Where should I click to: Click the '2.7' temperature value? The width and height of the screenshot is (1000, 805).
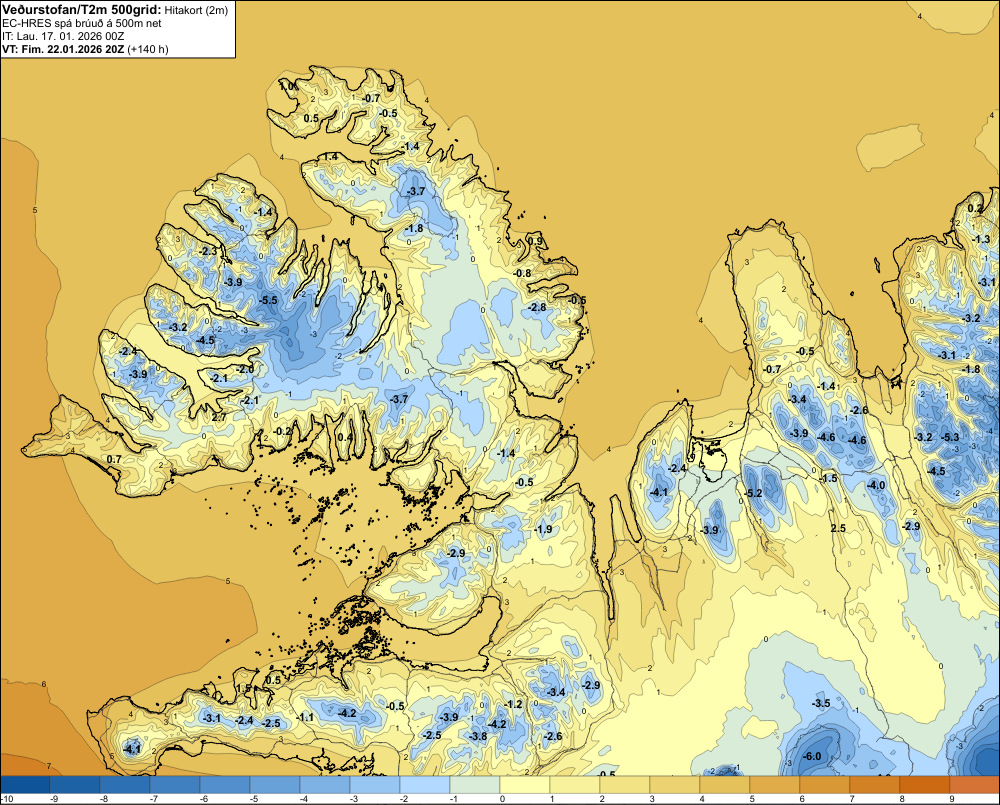pyautogui.click(x=219, y=417)
